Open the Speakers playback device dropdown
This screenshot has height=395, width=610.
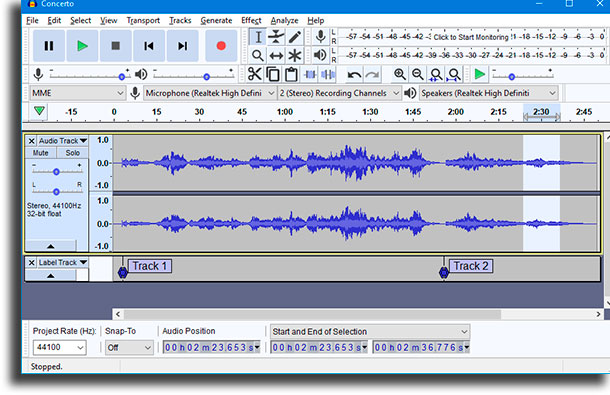coord(488,93)
